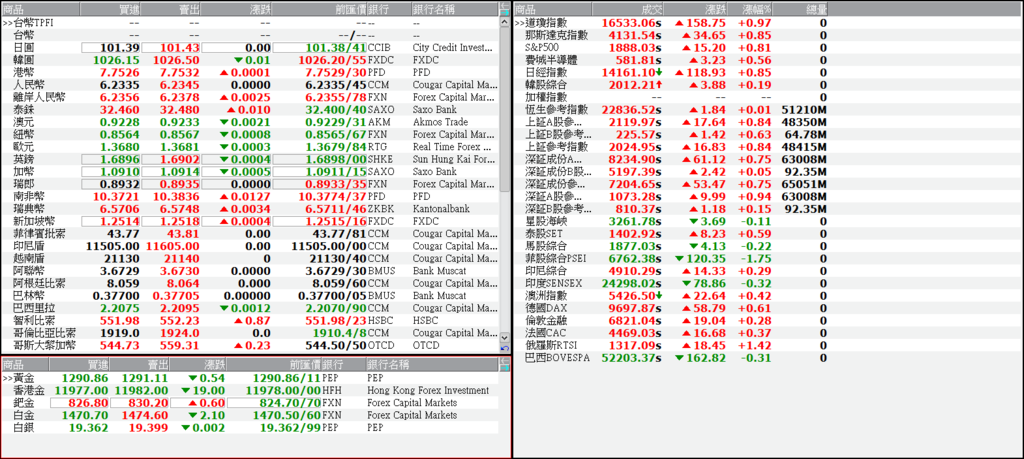1024x459 pixels.
Task: Select the 台幣TPFI row
Action: [x=249, y=22]
